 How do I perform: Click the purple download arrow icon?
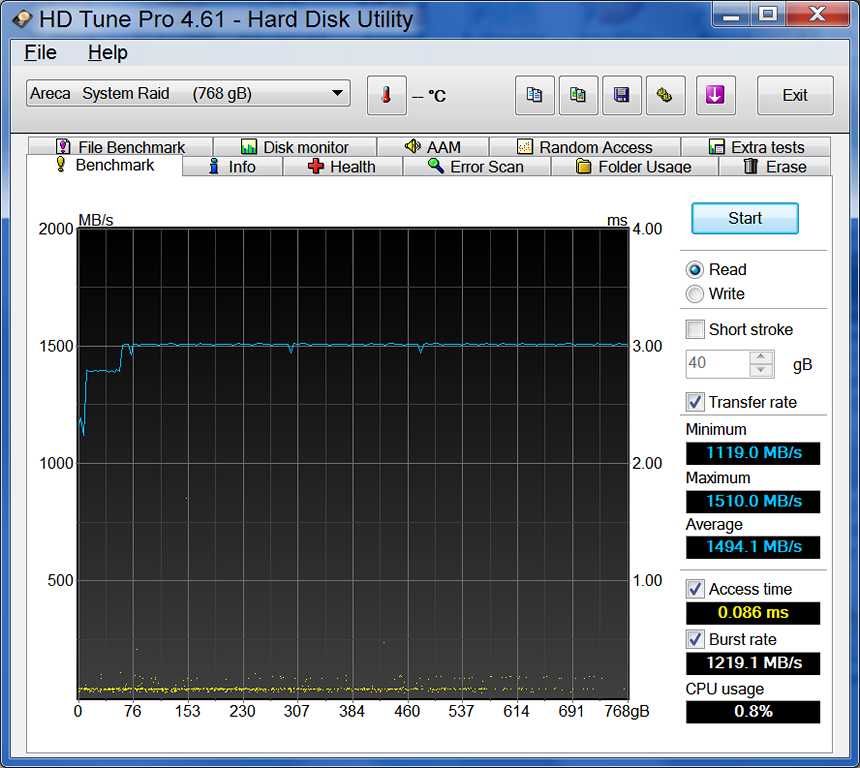[715, 95]
